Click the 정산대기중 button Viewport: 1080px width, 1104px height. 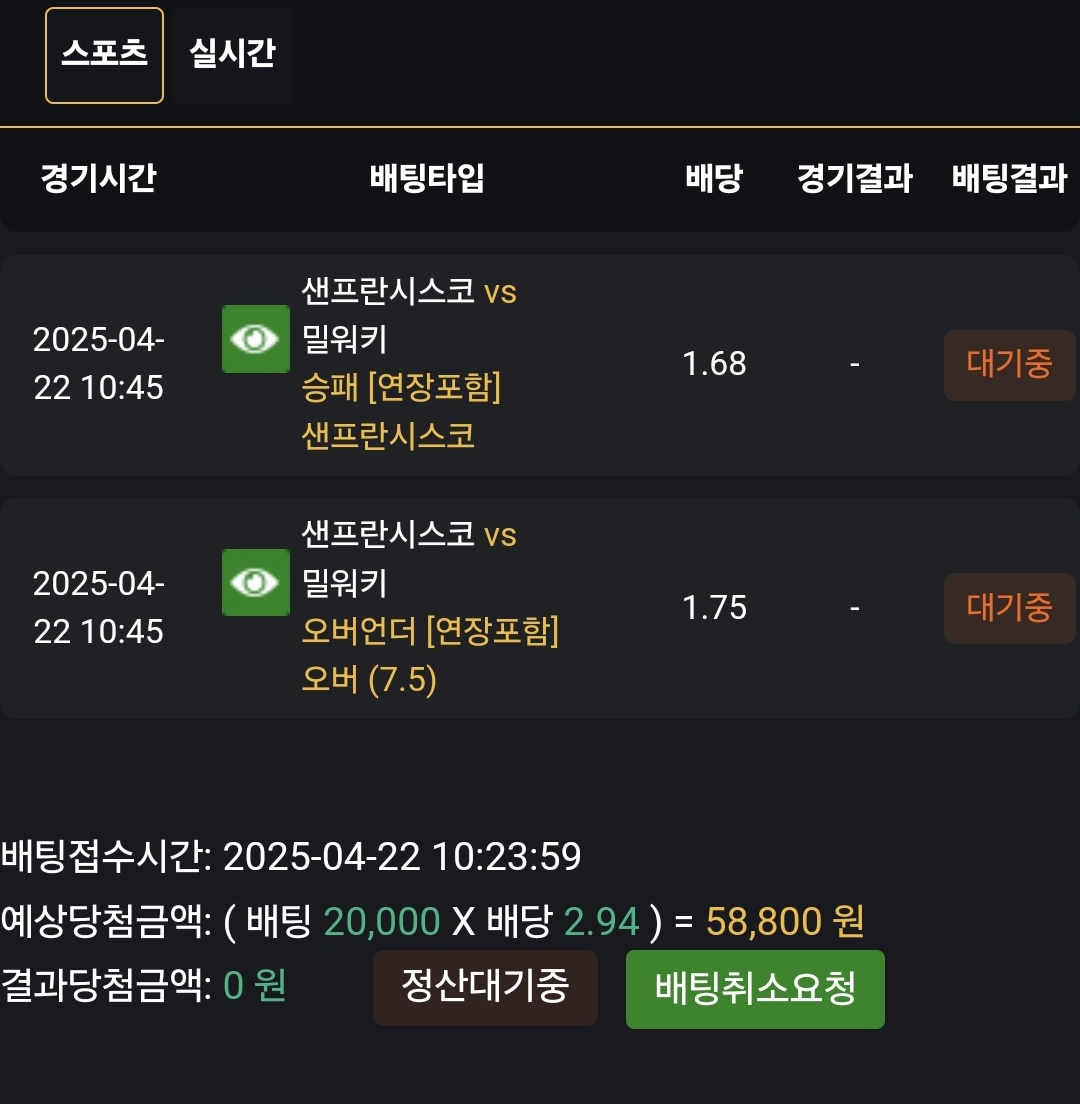pos(485,988)
